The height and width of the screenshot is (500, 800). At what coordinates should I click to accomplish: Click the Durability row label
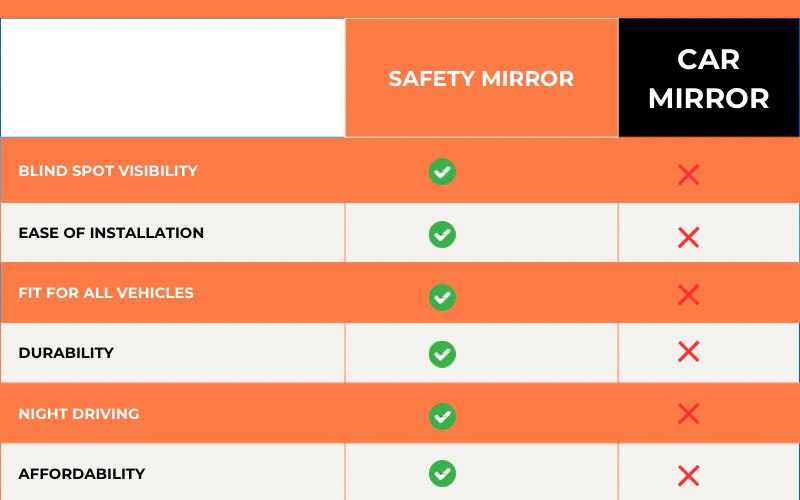click(x=66, y=353)
